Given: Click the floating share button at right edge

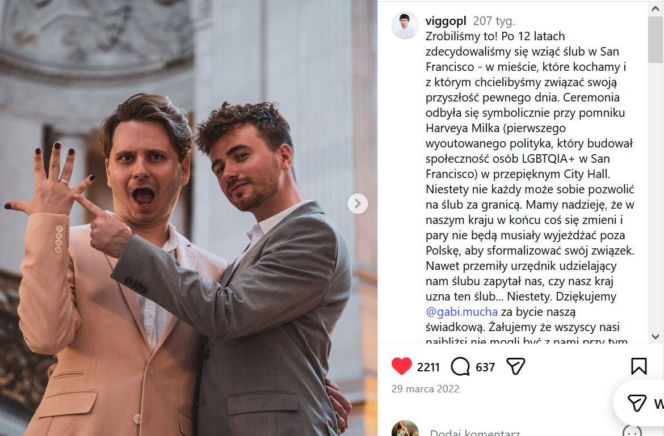Looking at the screenshot, I should tap(640, 403).
